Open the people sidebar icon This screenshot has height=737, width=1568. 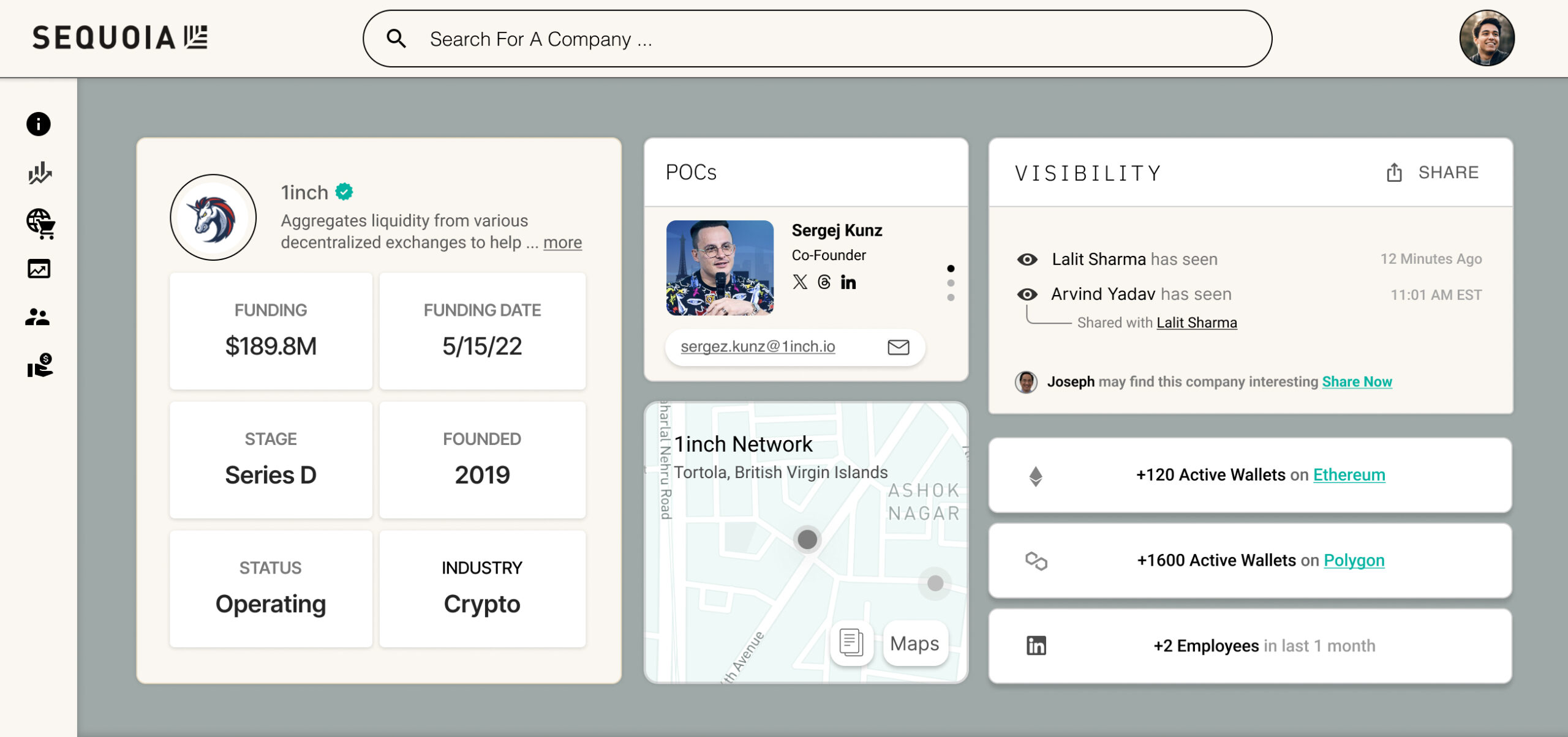click(37, 316)
